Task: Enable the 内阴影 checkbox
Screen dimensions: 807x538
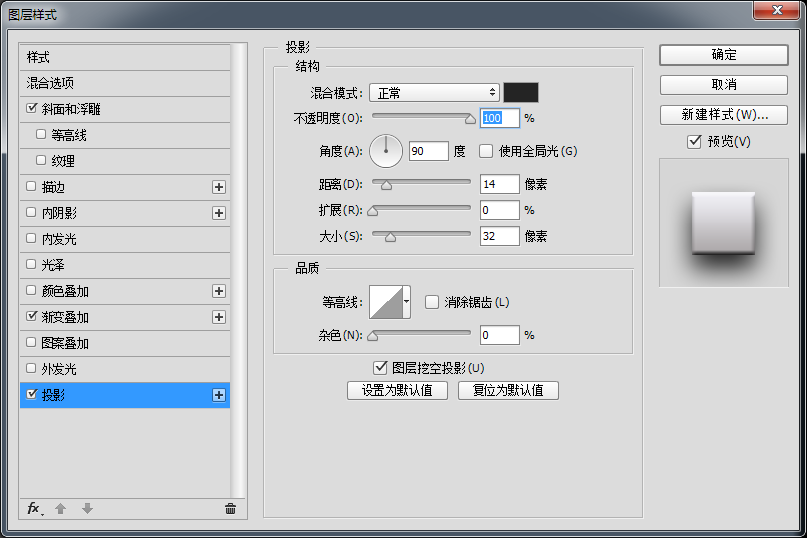Action: (31, 212)
